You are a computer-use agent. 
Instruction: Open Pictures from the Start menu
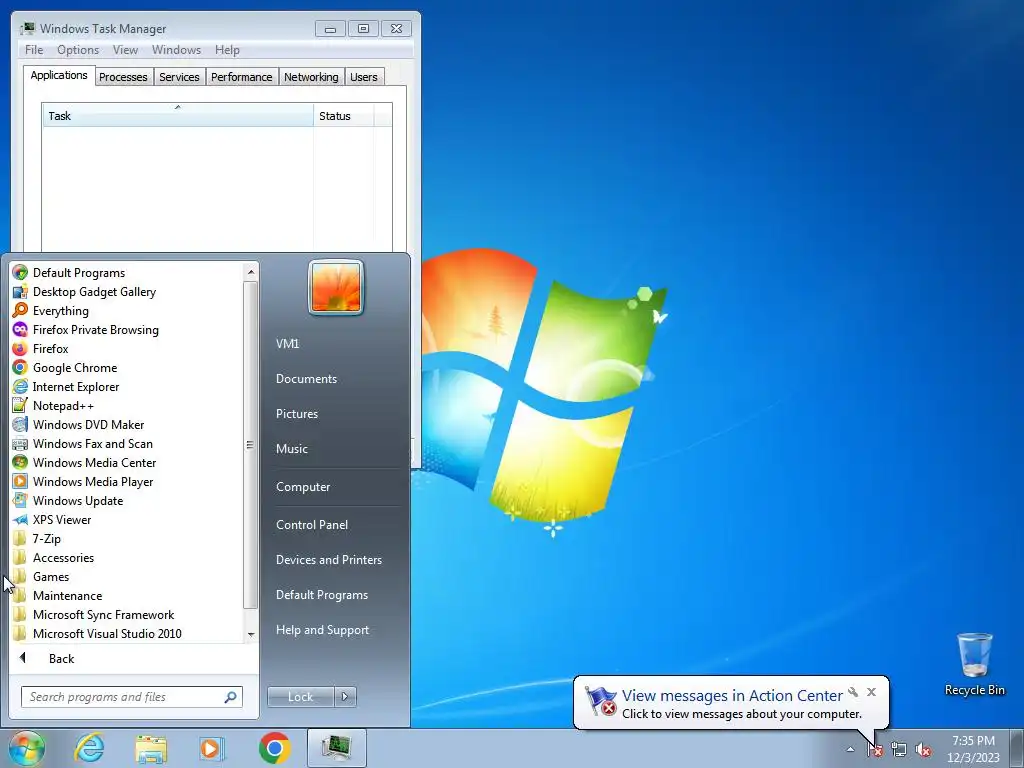(296, 413)
